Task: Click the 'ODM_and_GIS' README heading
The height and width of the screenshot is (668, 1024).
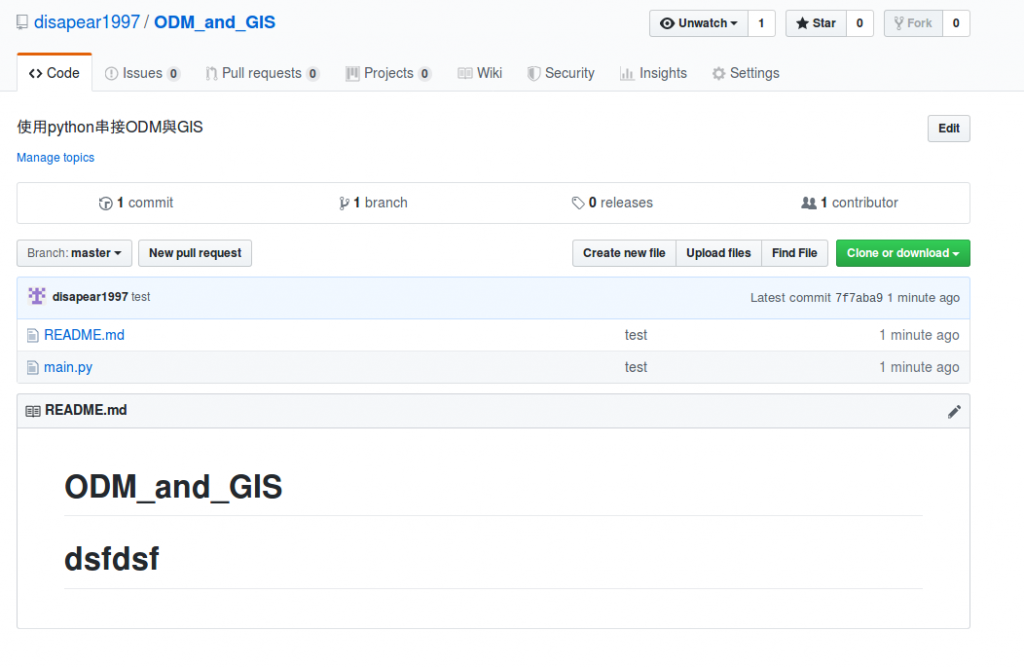Action: coord(173,487)
